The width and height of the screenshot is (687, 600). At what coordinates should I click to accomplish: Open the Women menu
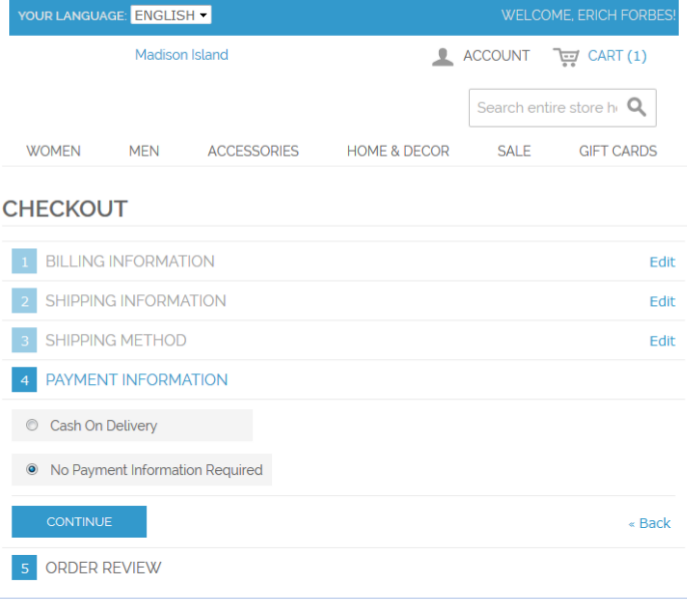tap(53, 151)
